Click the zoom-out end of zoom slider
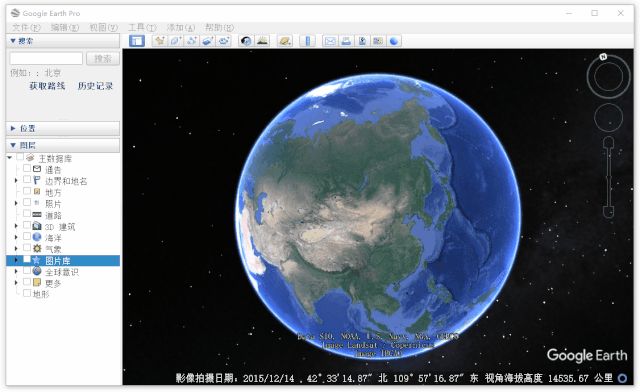The width and height of the screenshot is (640, 392). 608,212
